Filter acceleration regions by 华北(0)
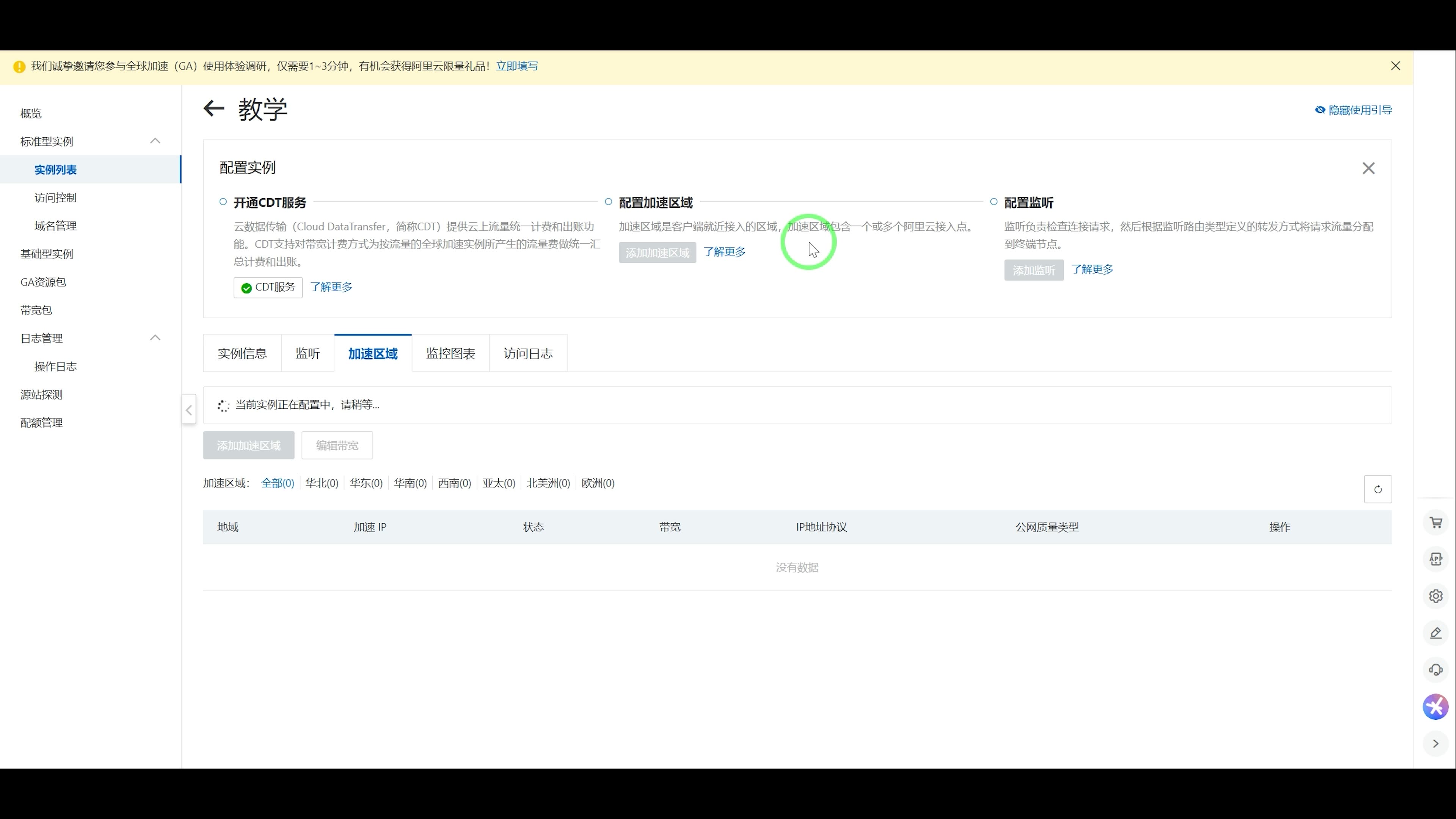Image resolution: width=1456 pixels, height=819 pixels. pos(322,483)
